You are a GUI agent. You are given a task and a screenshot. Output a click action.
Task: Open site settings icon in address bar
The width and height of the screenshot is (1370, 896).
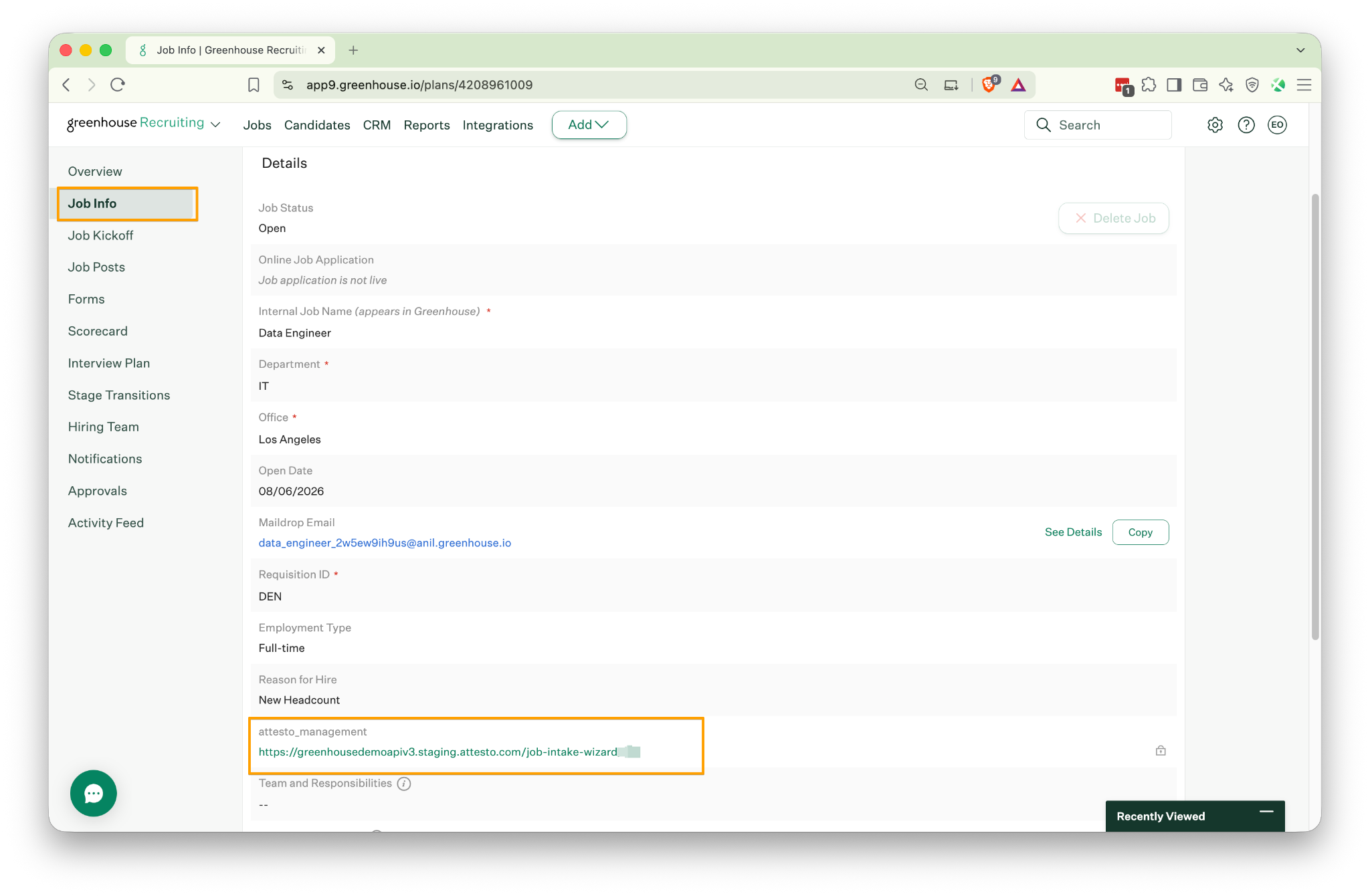[288, 85]
